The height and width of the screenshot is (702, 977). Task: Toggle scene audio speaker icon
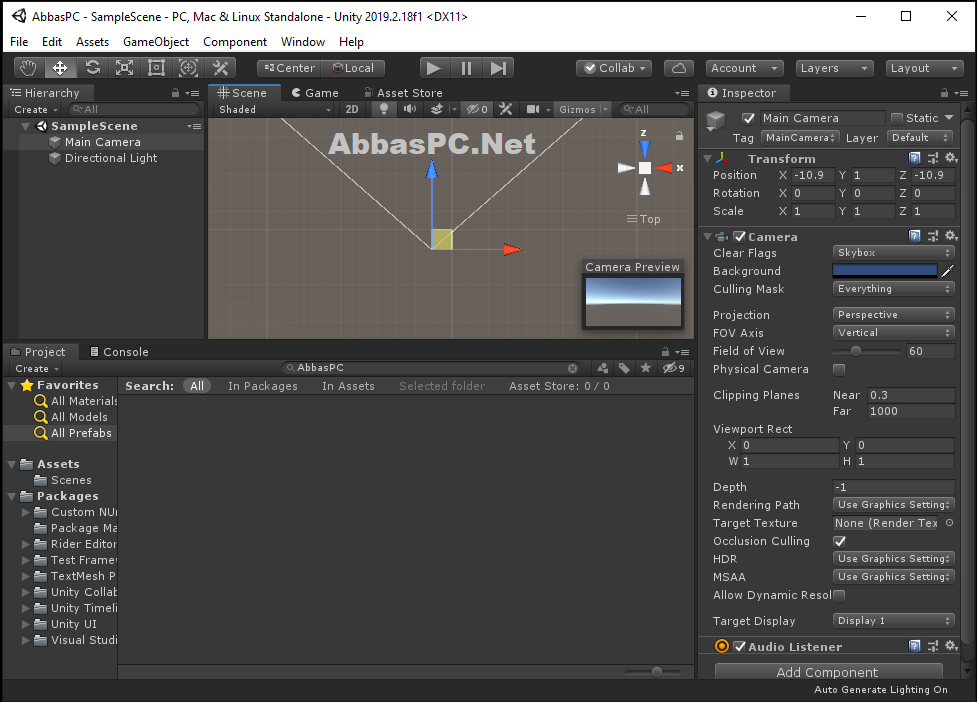pos(410,109)
